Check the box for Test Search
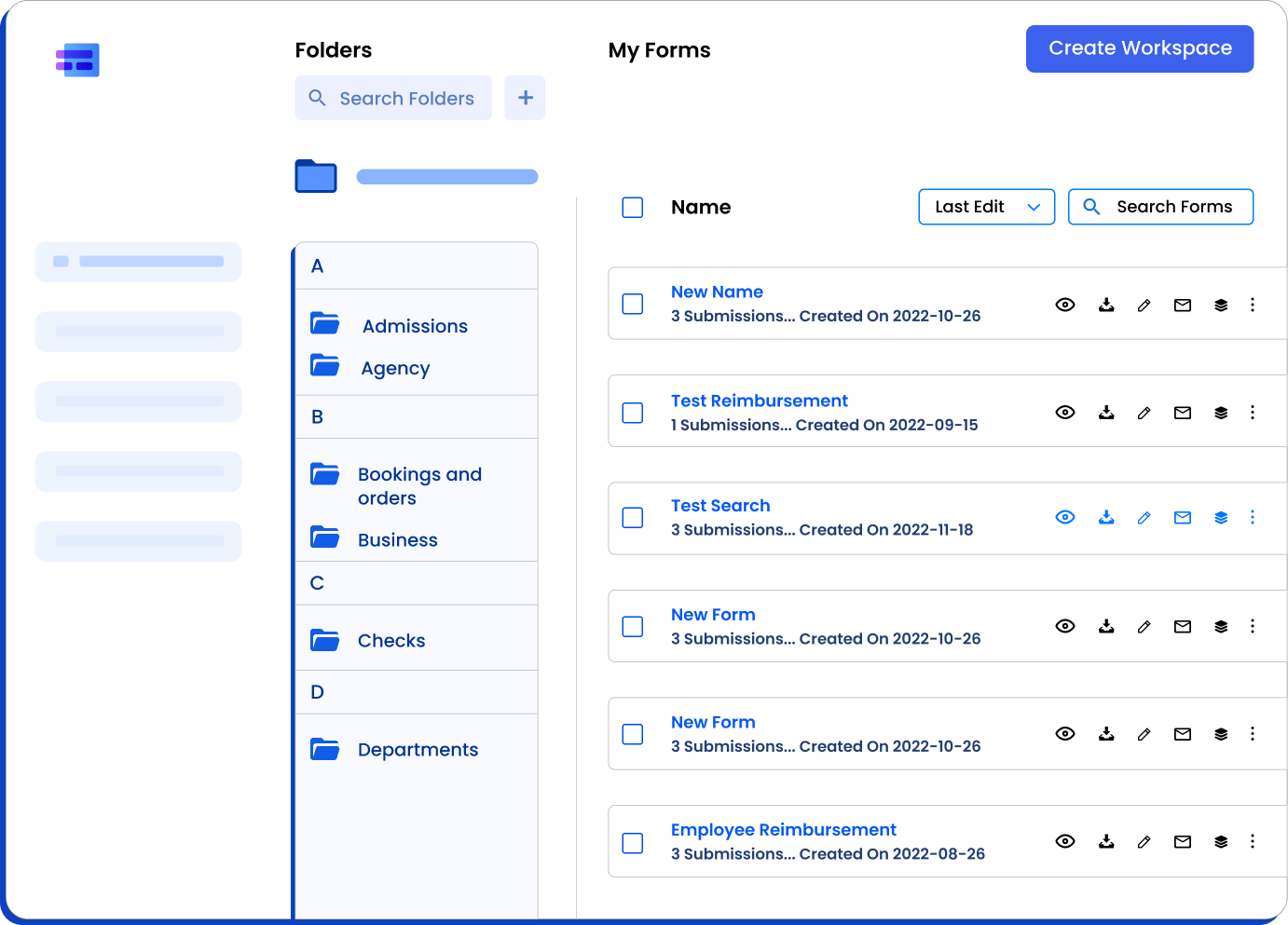The width and height of the screenshot is (1288, 925). coord(633,517)
